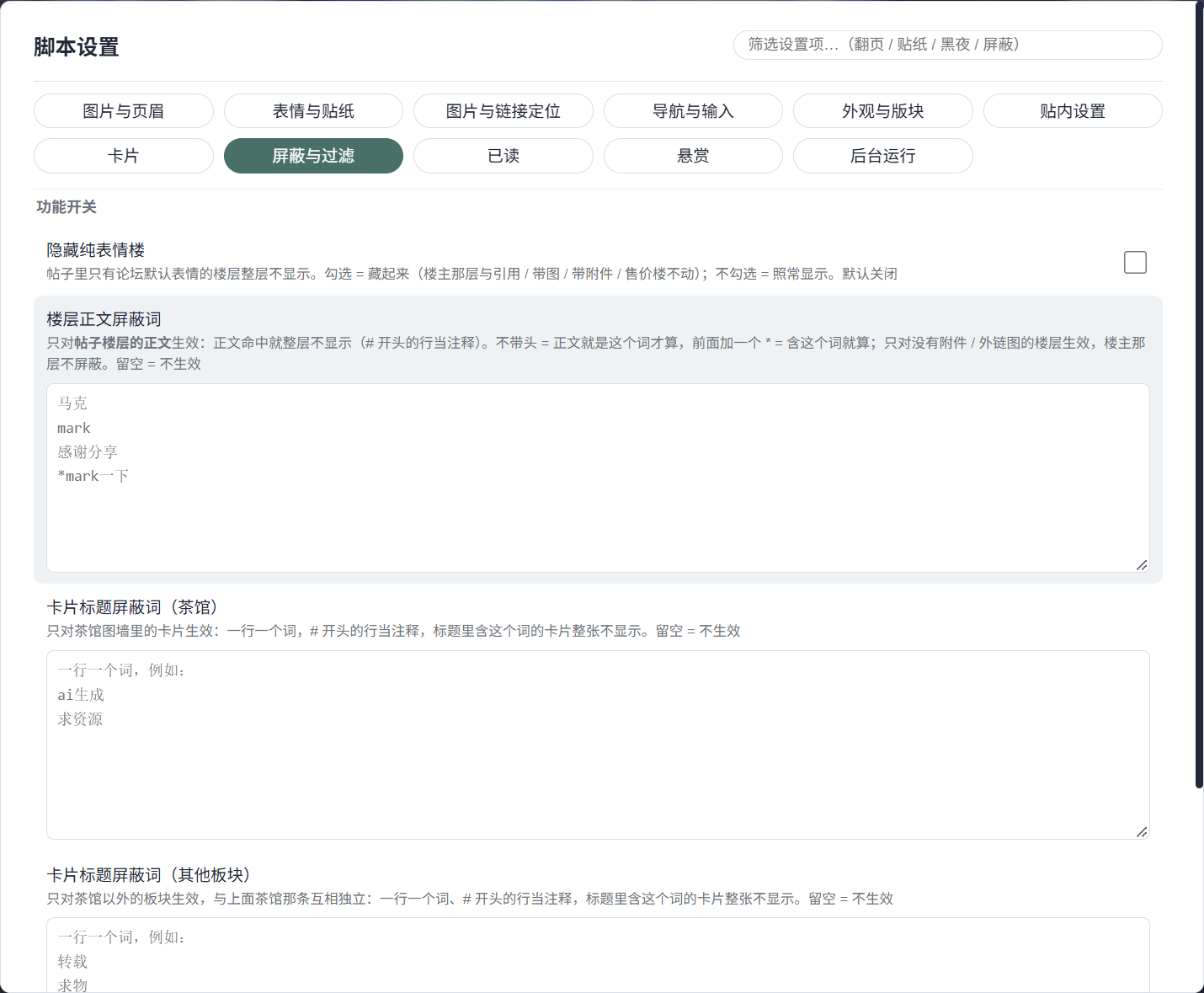Focus the 筛选设置项 search field
Viewport: 1204px width, 993px height.
coord(948,45)
